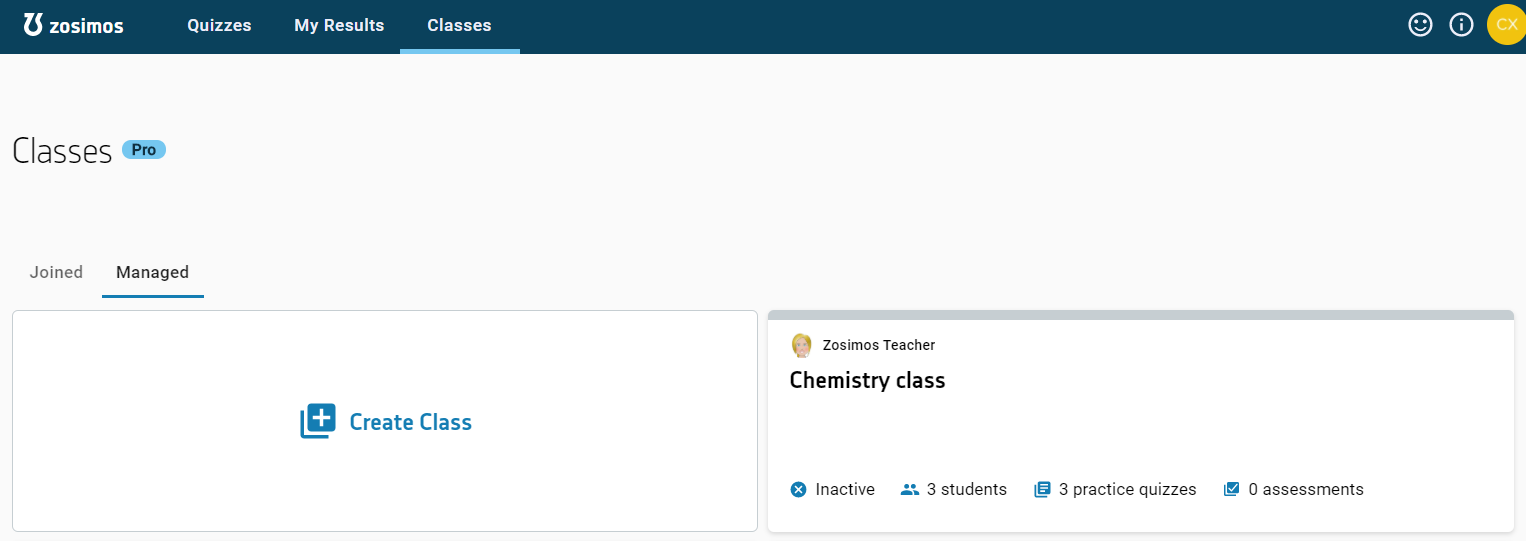Click the info circle icon

1461,25
